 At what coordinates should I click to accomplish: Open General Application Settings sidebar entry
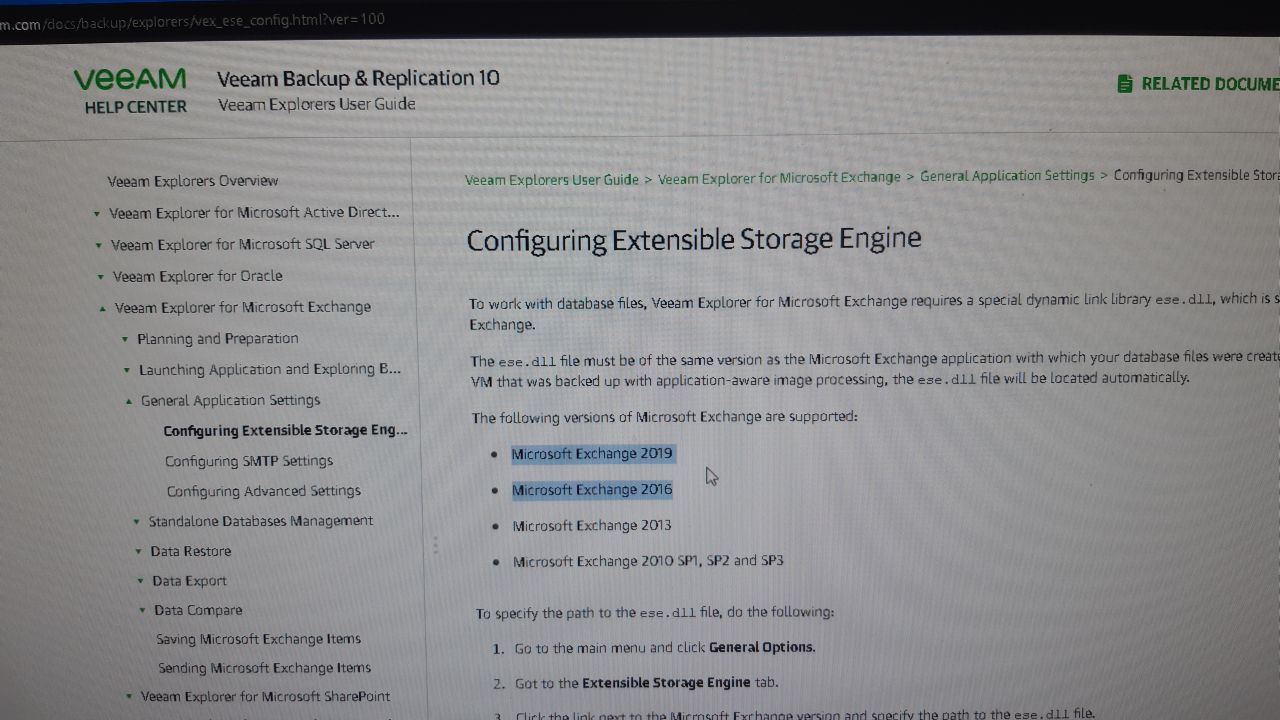(x=231, y=400)
